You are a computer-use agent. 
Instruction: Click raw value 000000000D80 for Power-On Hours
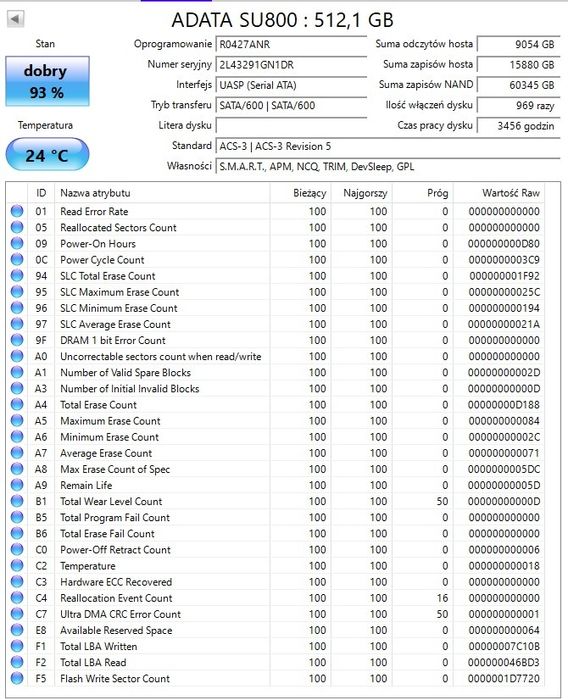coord(504,243)
